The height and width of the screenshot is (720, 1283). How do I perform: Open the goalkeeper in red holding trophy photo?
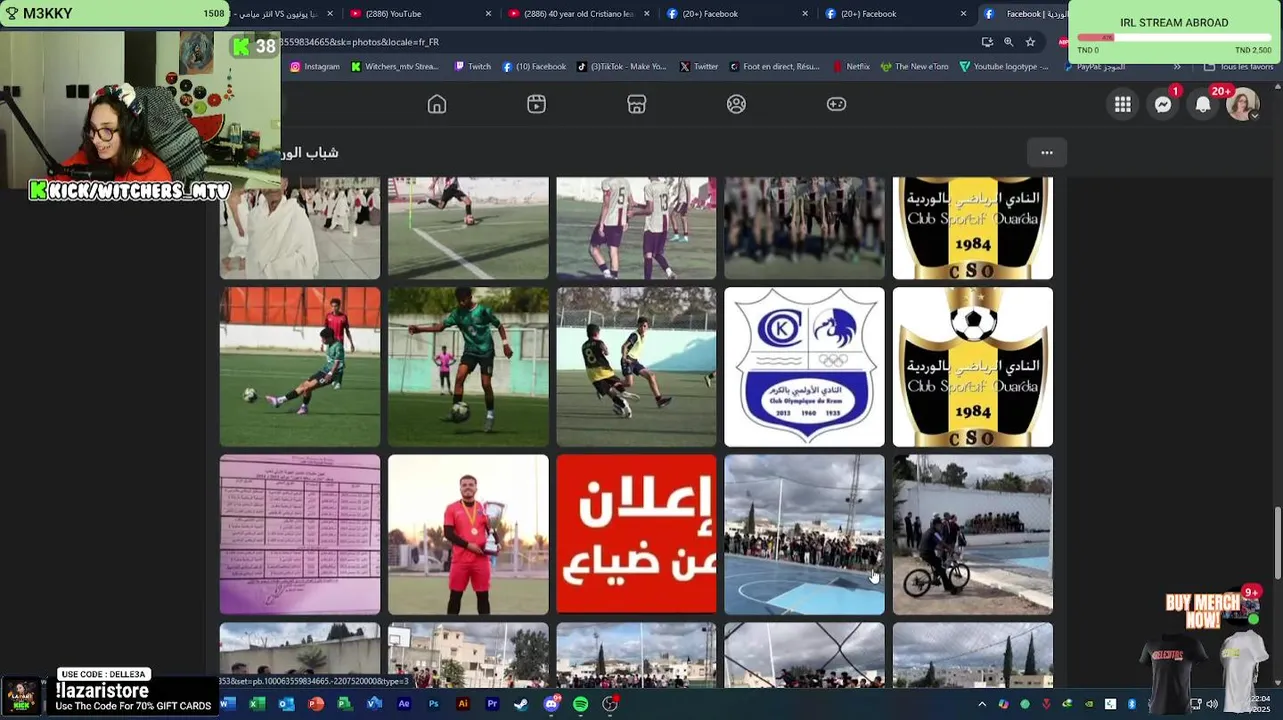tap(468, 535)
